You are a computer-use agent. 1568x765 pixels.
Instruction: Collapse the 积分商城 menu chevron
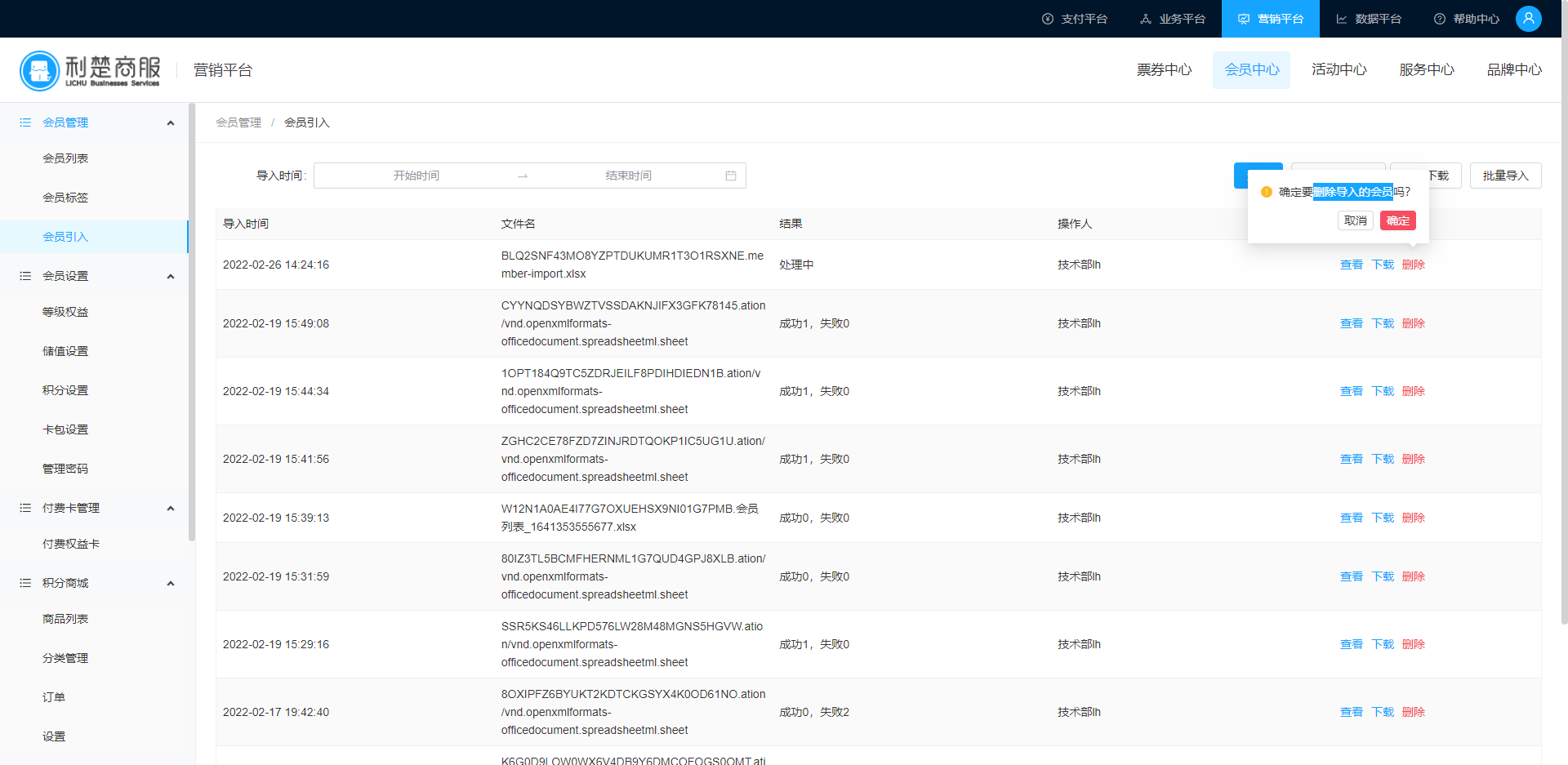[171, 584]
